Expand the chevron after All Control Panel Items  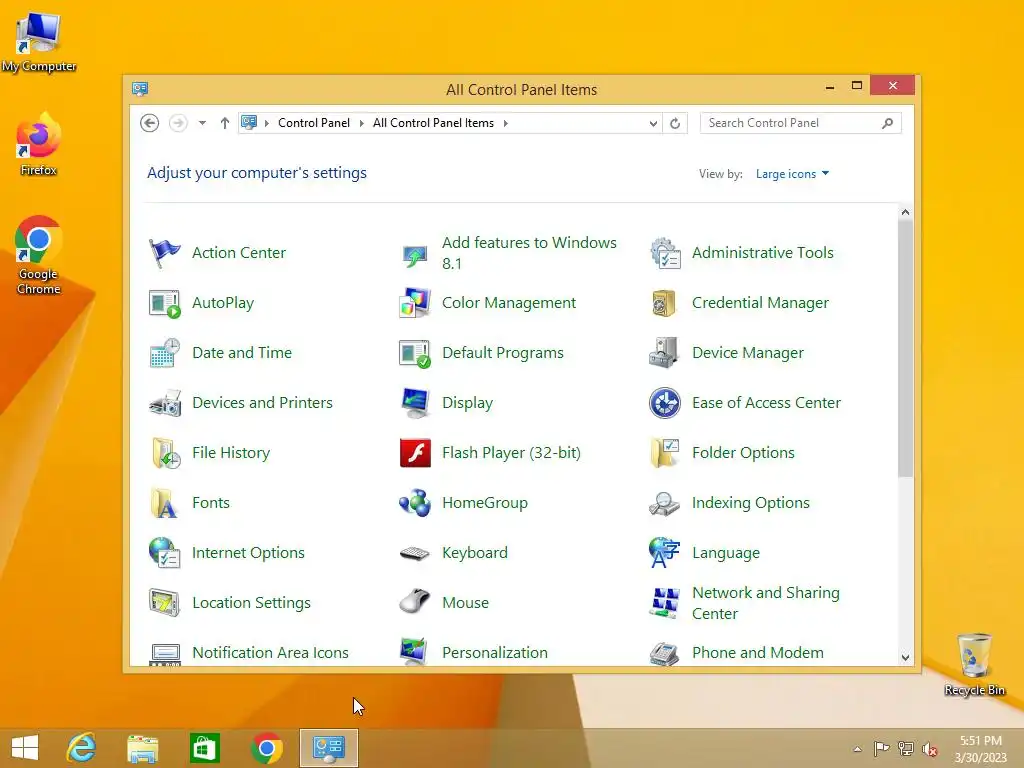pos(505,123)
